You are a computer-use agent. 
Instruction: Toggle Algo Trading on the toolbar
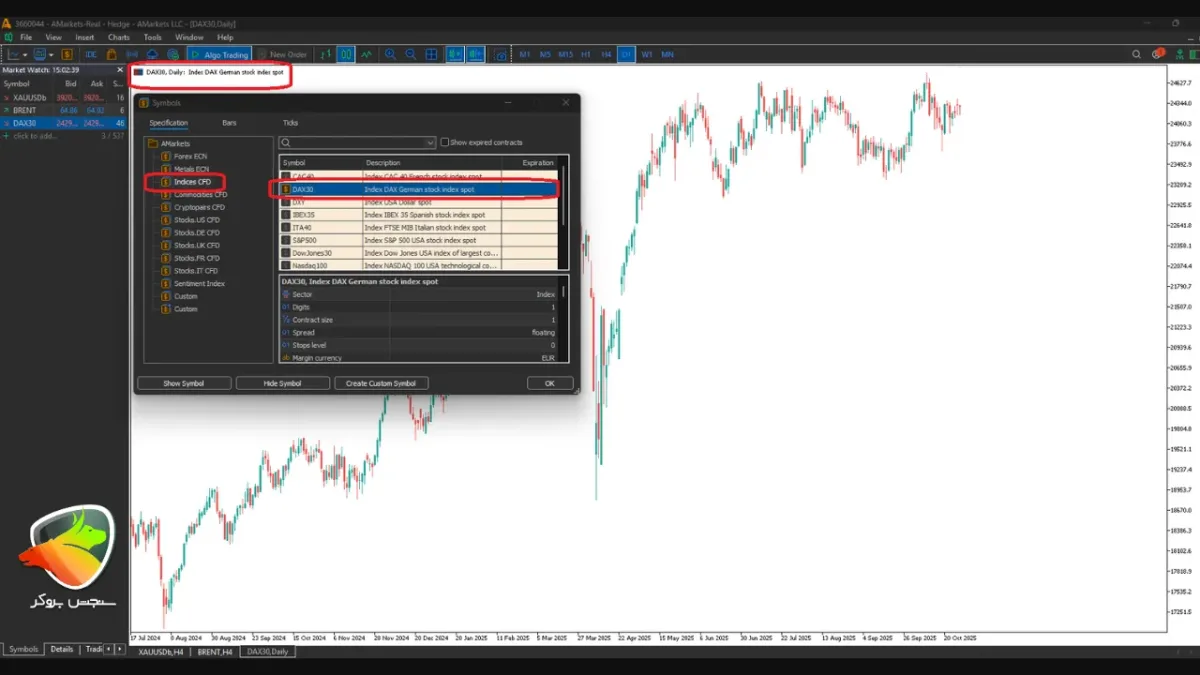[219, 54]
